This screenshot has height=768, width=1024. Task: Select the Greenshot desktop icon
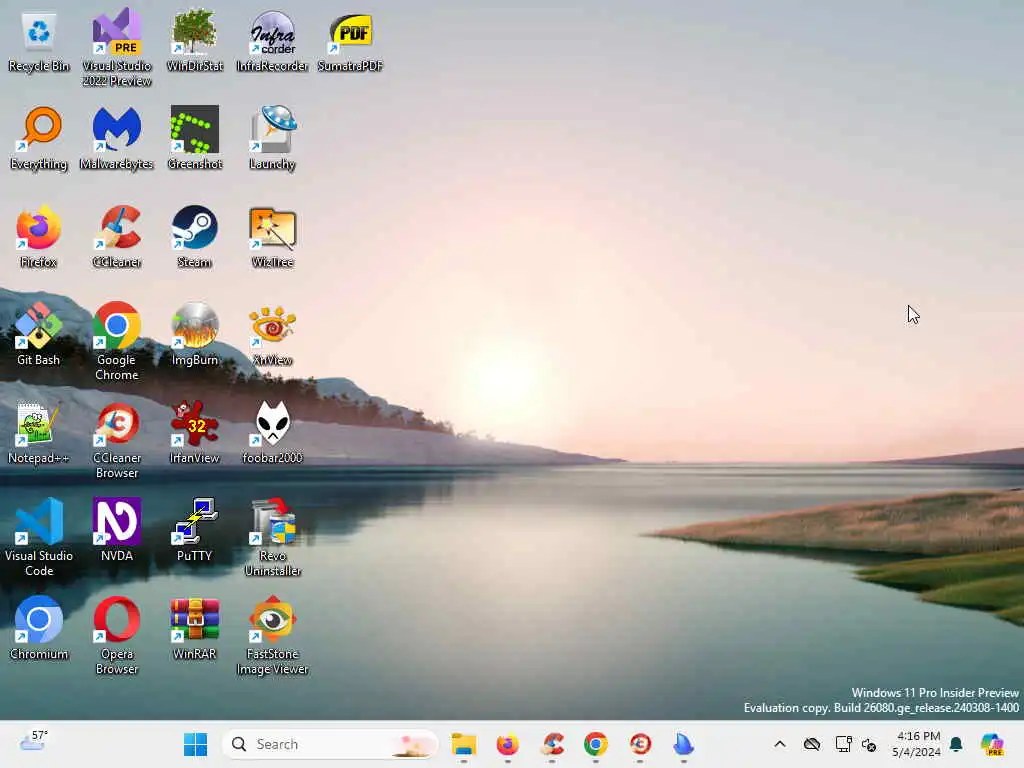(x=195, y=138)
